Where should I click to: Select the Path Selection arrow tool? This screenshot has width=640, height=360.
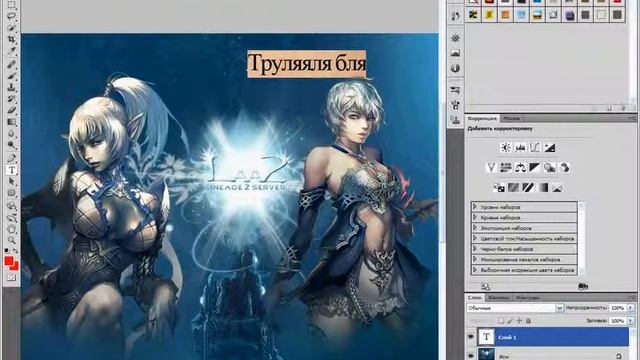(x=11, y=181)
